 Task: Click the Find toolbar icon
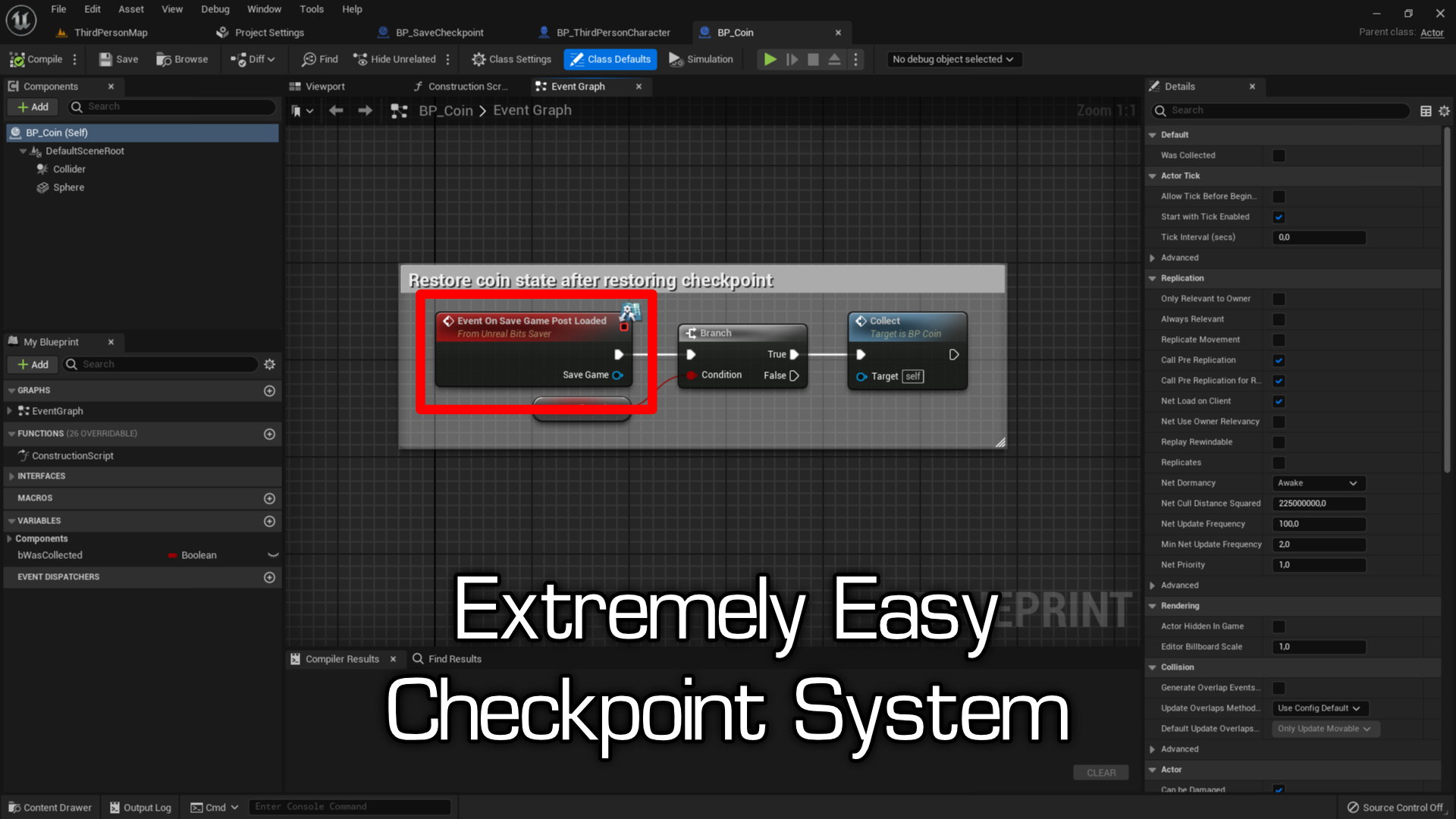(319, 59)
